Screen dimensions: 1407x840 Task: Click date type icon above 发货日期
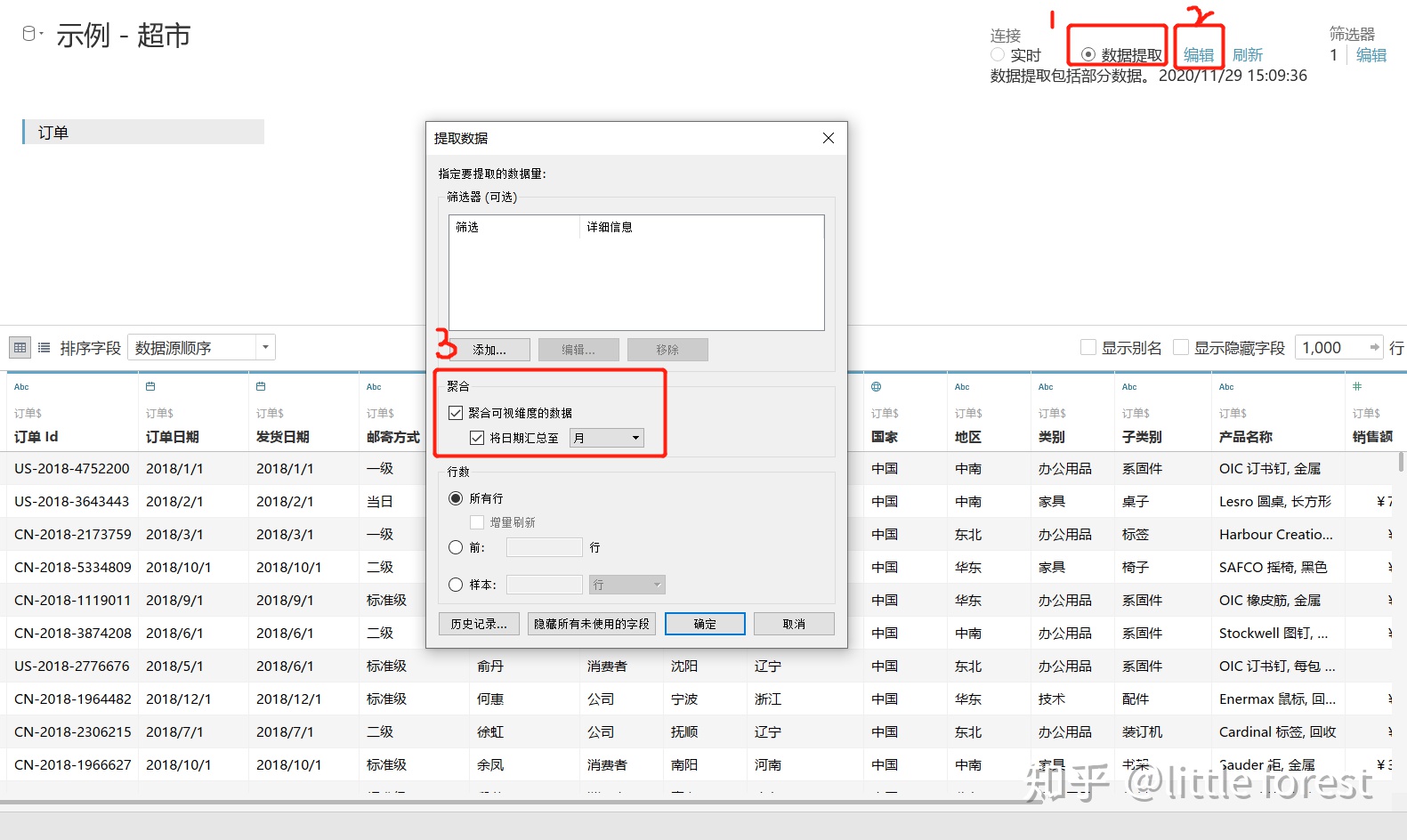click(x=261, y=386)
